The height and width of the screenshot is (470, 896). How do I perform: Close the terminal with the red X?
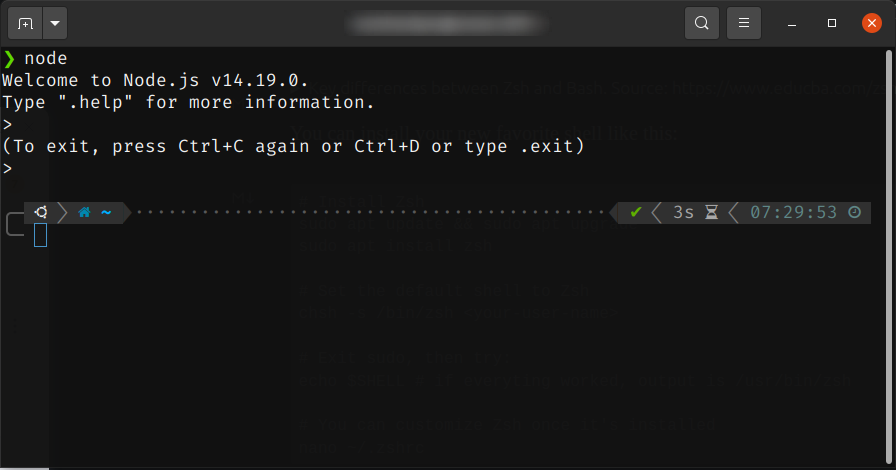pyautogui.click(x=871, y=23)
